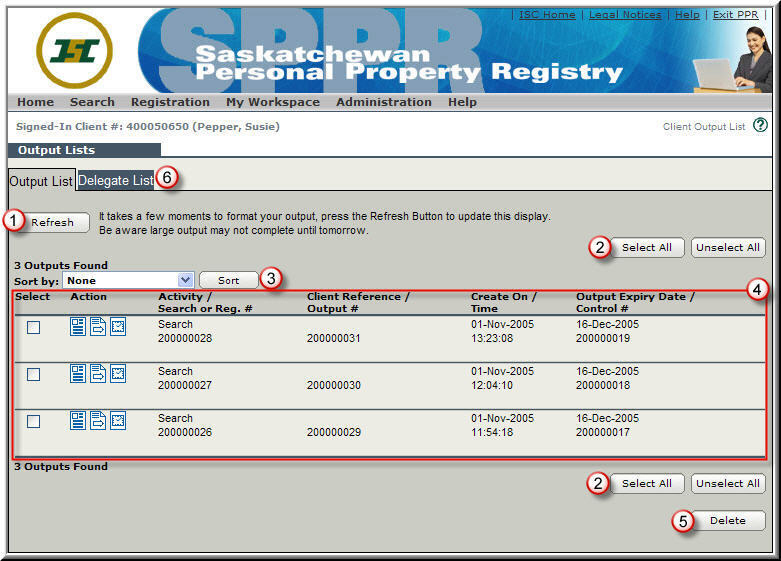The width and height of the screenshot is (781, 561).
Task: Click the search number 200000026
Action: (x=185, y=432)
